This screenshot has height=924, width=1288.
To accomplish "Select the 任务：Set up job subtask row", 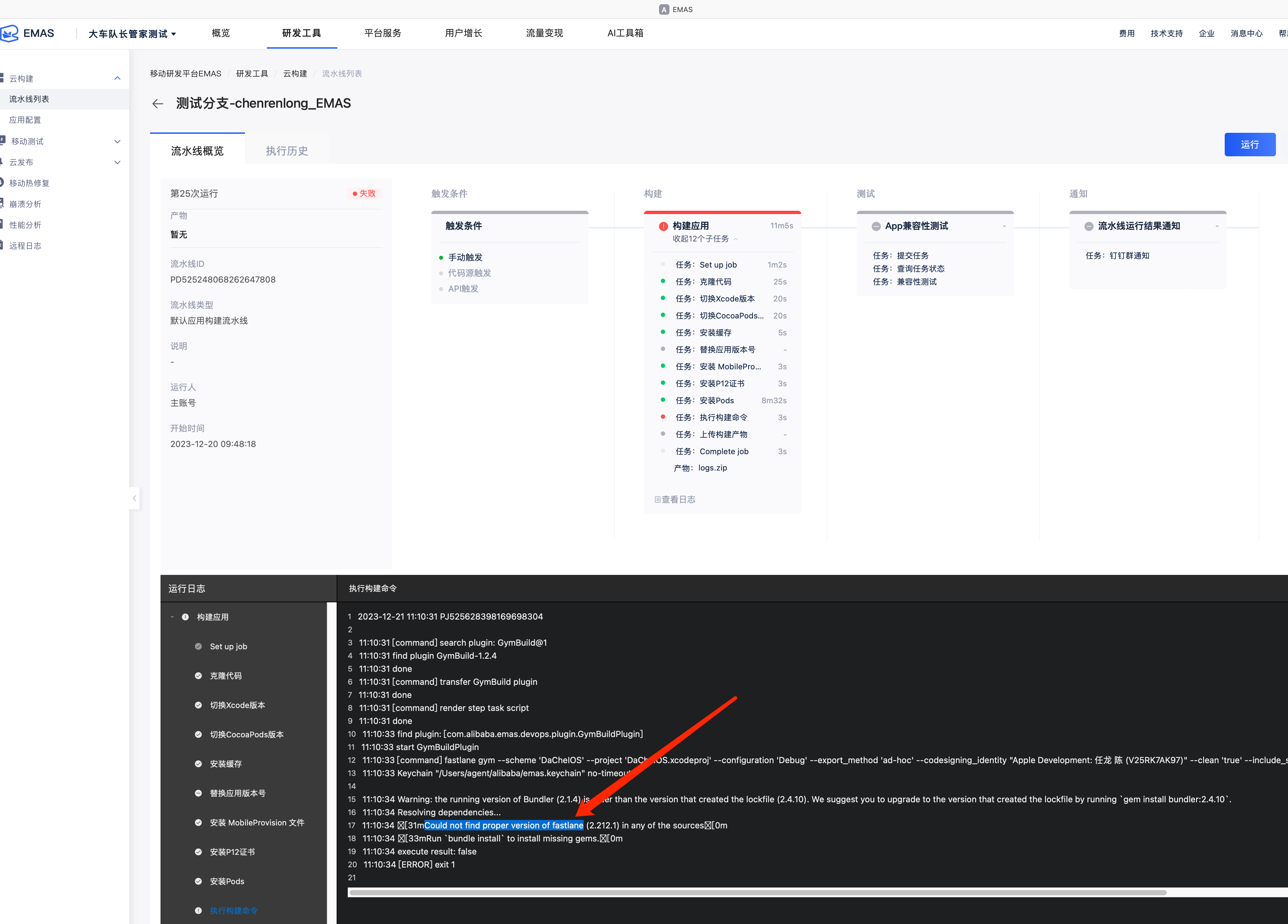I will (x=724, y=265).
